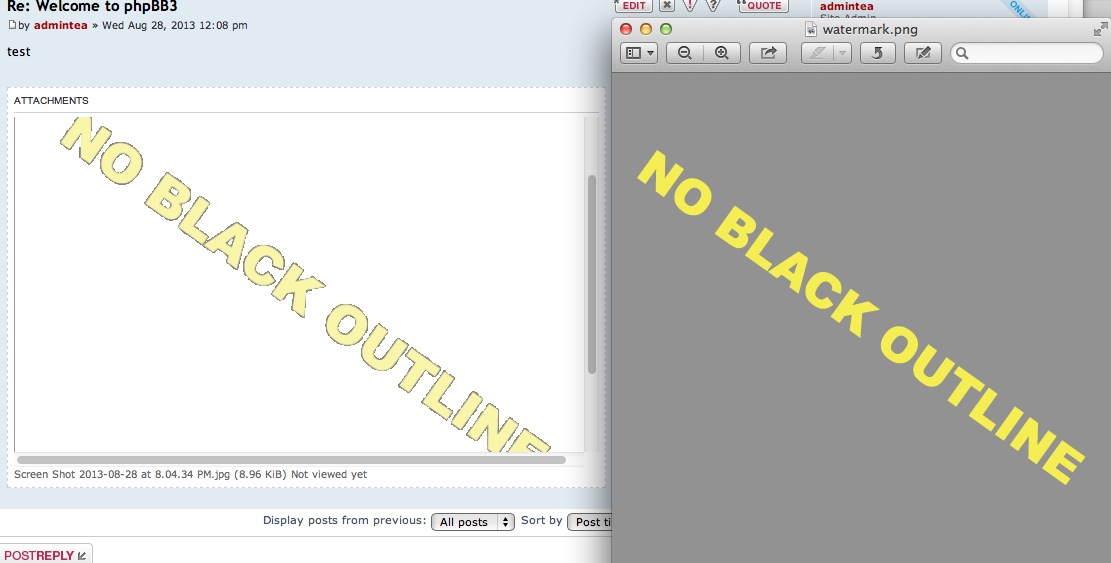Screen dimensions: 1111x563
Task: Delete post with the X icon
Action: [667, 5]
